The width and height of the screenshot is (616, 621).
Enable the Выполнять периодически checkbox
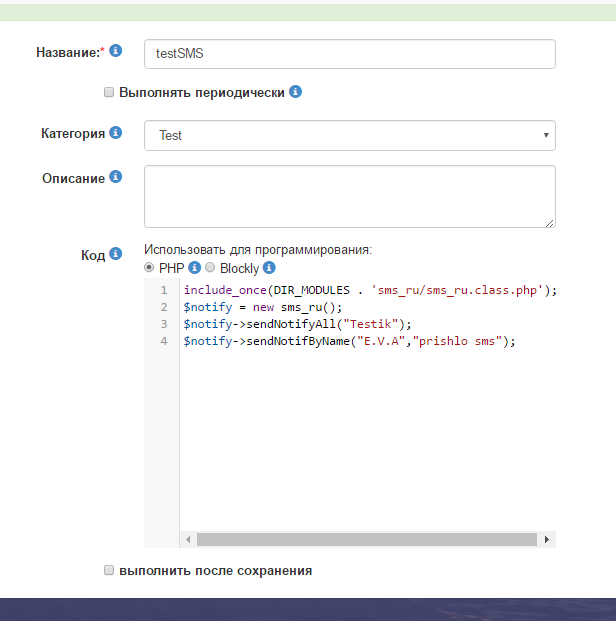(109, 92)
